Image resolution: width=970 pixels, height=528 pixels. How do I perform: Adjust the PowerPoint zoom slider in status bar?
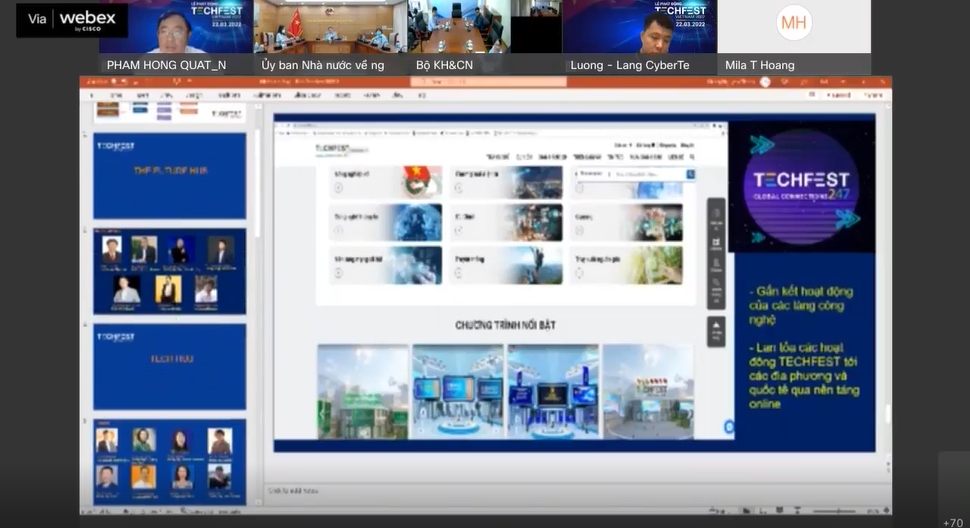[835, 511]
